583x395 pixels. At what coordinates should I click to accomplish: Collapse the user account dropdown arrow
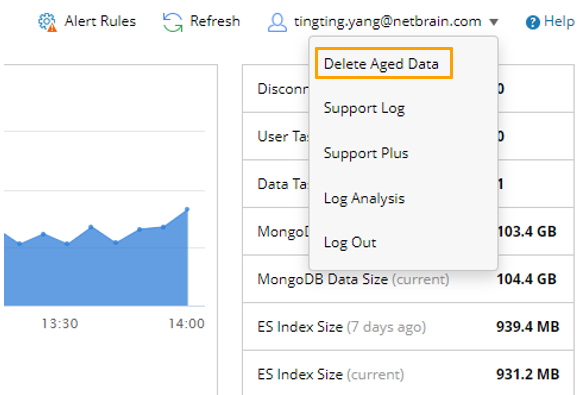(x=494, y=22)
